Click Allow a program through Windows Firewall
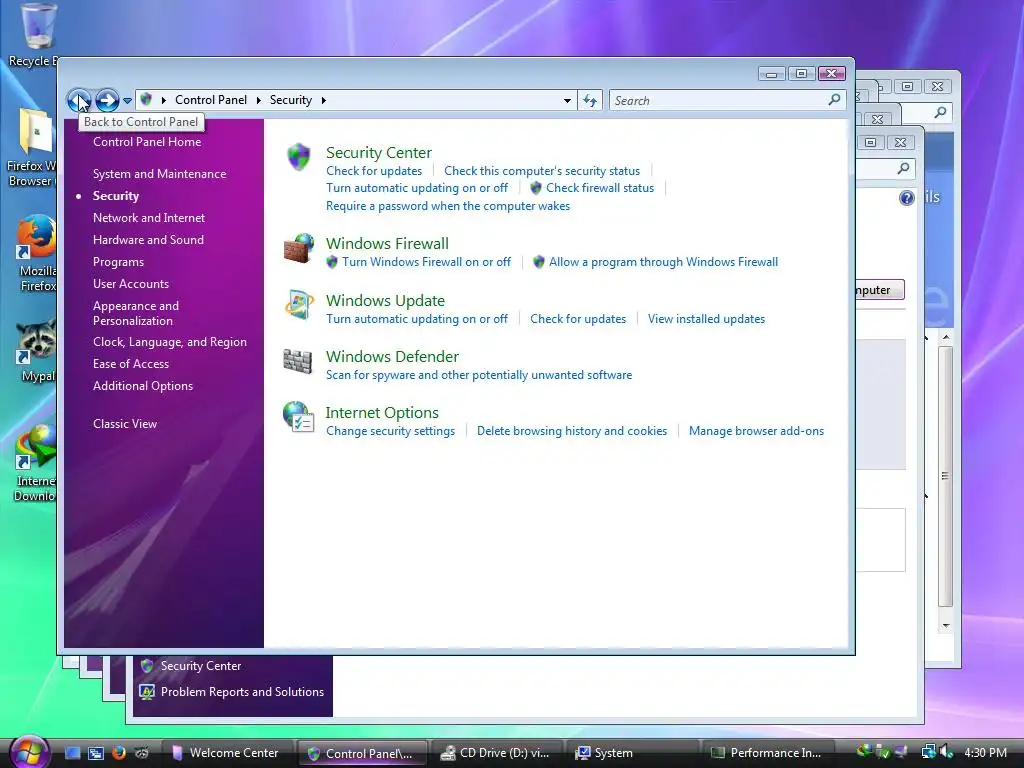This screenshot has width=1024, height=768. pyautogui.click(x=664, y=262)
